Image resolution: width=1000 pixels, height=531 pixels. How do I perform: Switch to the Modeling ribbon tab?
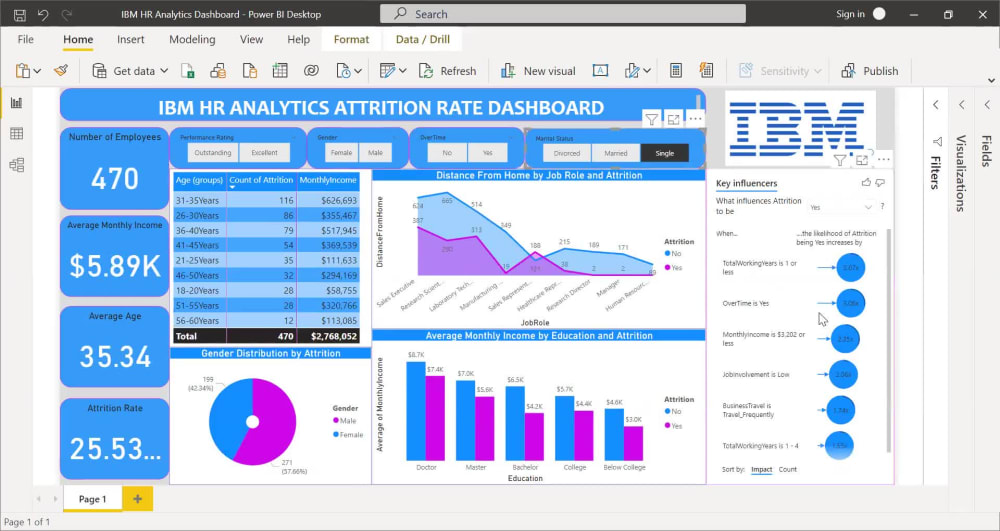click(192, 40)
